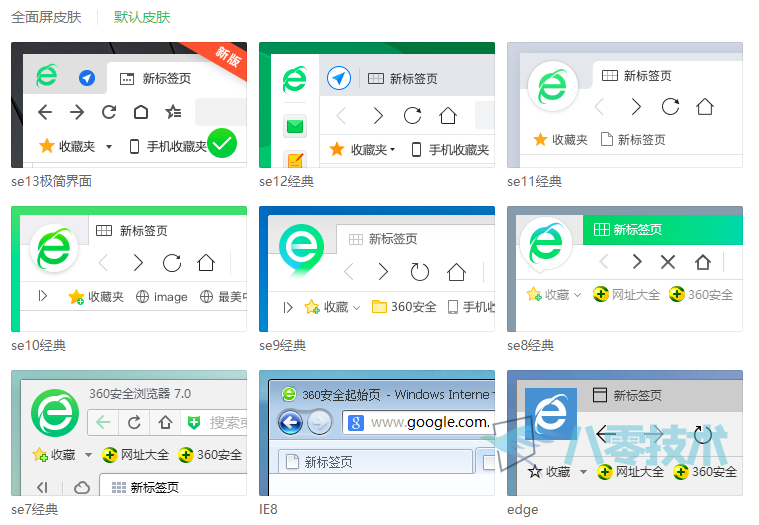Click the 360 logo in se11经典 preview
Viewport: 759px width, 525px height.
pos(552,86)
